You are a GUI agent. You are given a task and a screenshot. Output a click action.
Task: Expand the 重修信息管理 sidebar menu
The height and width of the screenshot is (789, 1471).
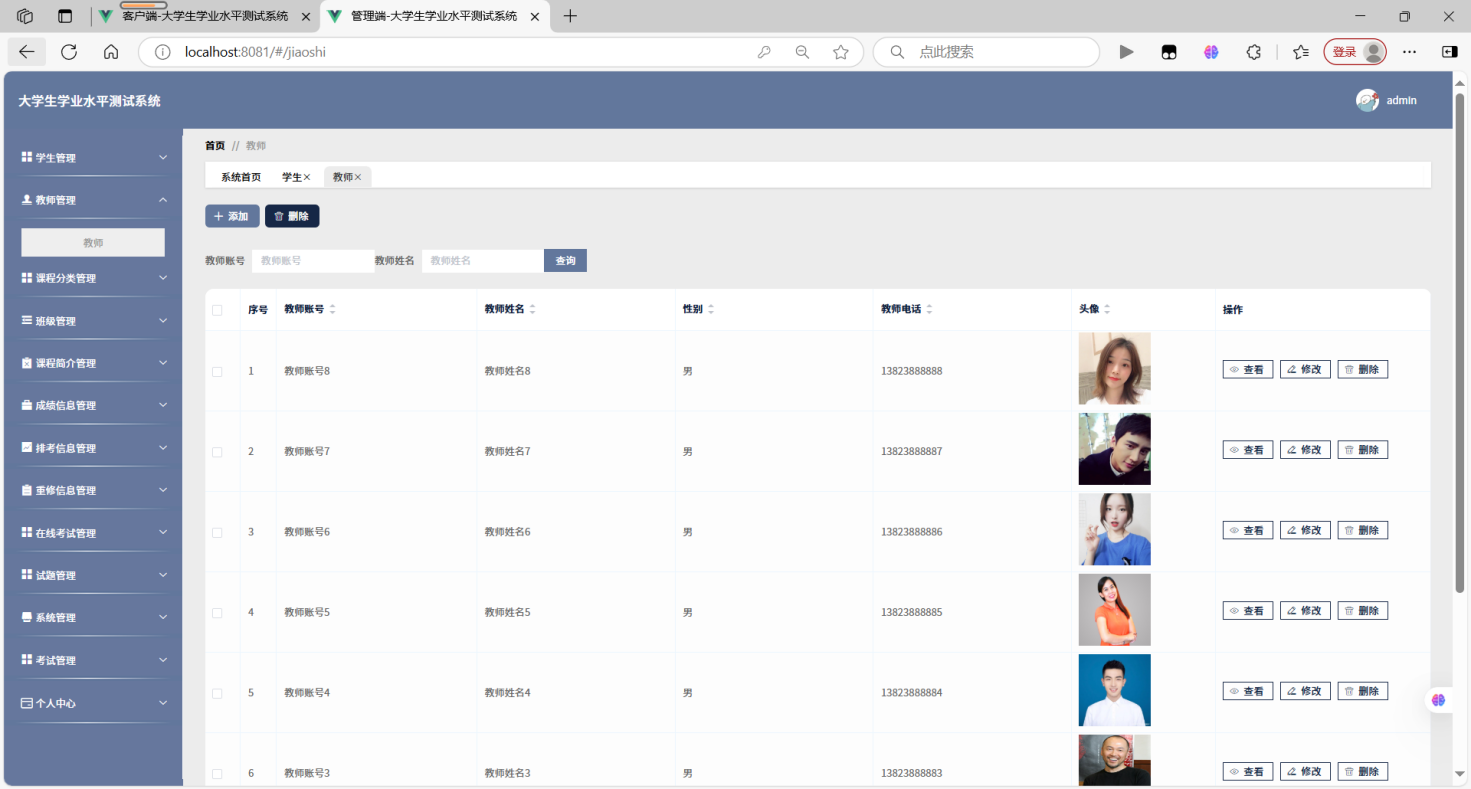(x=94, y=490)
